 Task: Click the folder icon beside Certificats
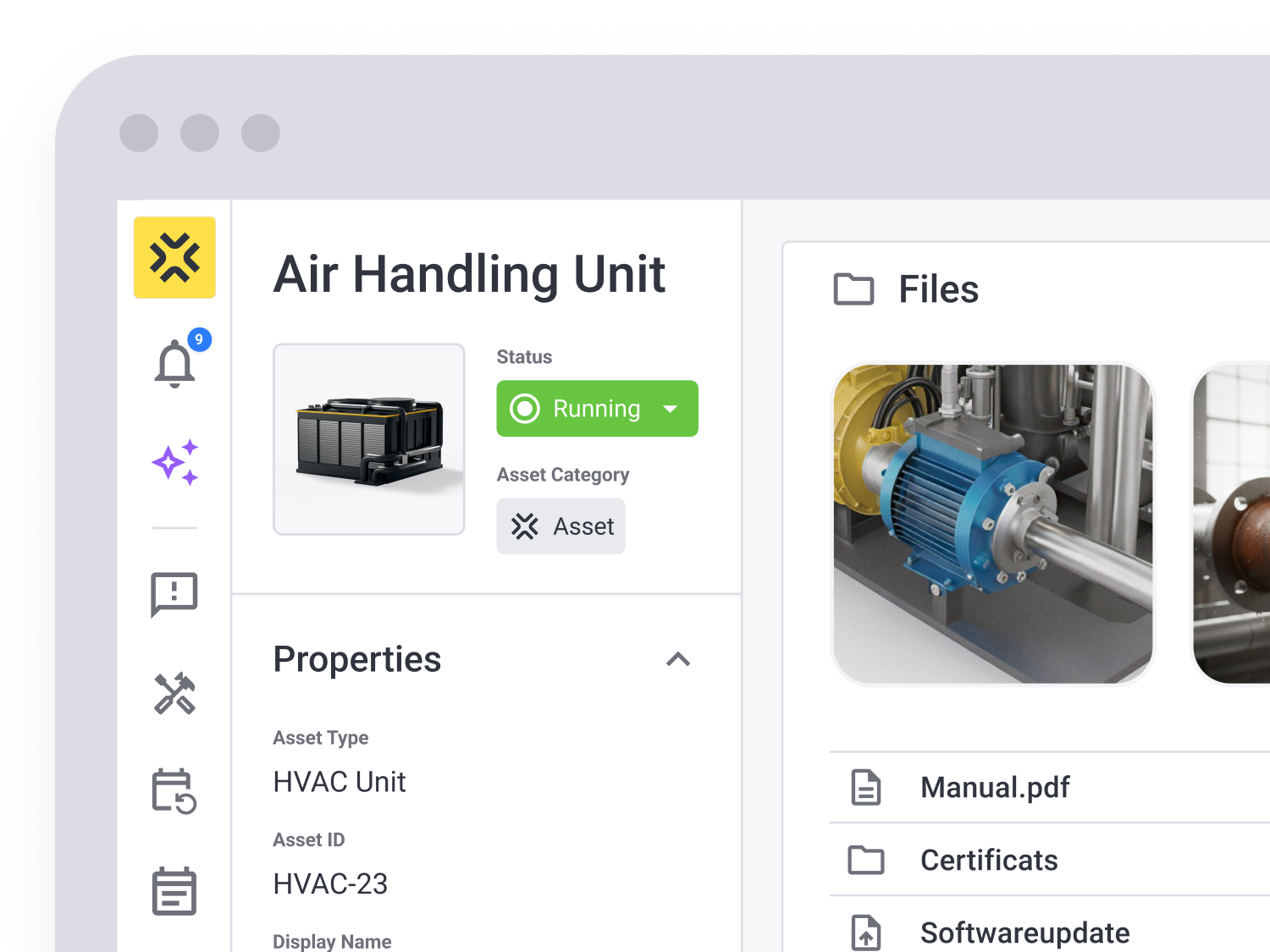point(866,860)
